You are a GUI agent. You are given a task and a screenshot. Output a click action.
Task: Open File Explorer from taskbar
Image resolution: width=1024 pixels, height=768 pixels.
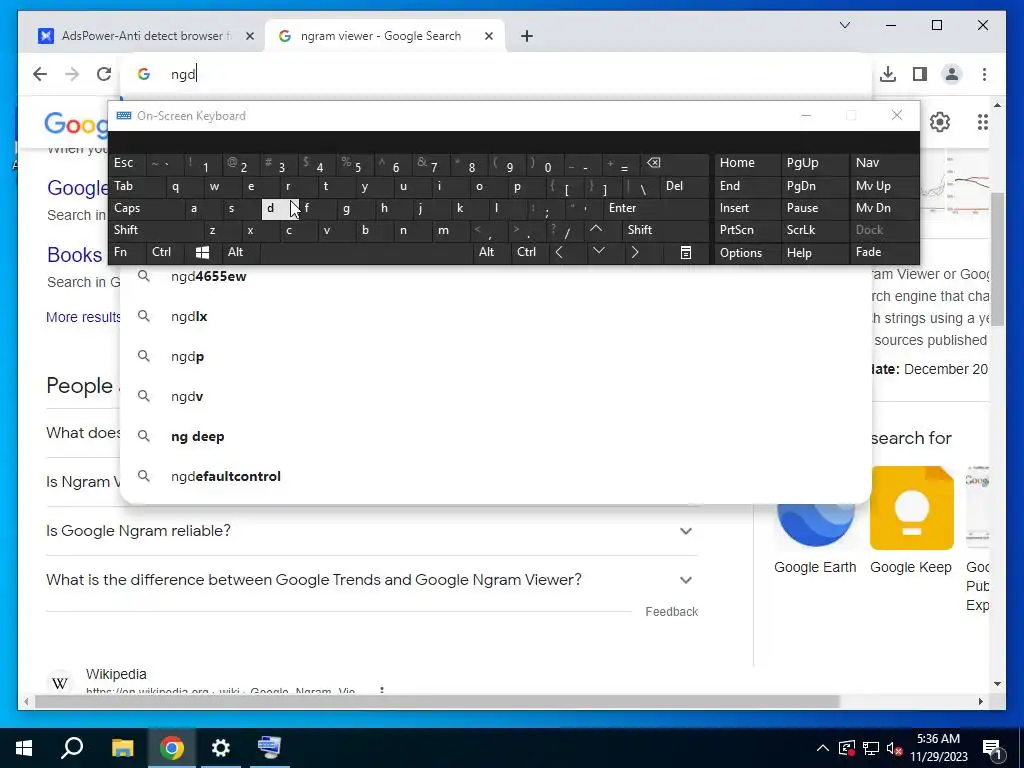point(122,748)
